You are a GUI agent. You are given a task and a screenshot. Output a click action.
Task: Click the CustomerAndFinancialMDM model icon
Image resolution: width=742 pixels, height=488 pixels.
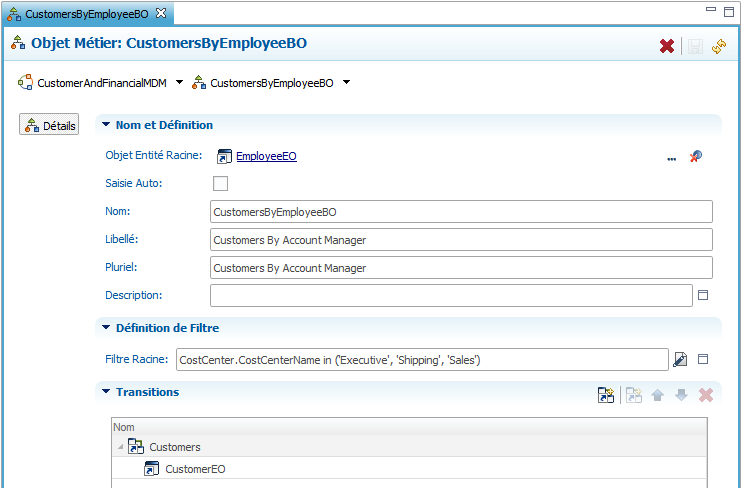click(25, 82)
